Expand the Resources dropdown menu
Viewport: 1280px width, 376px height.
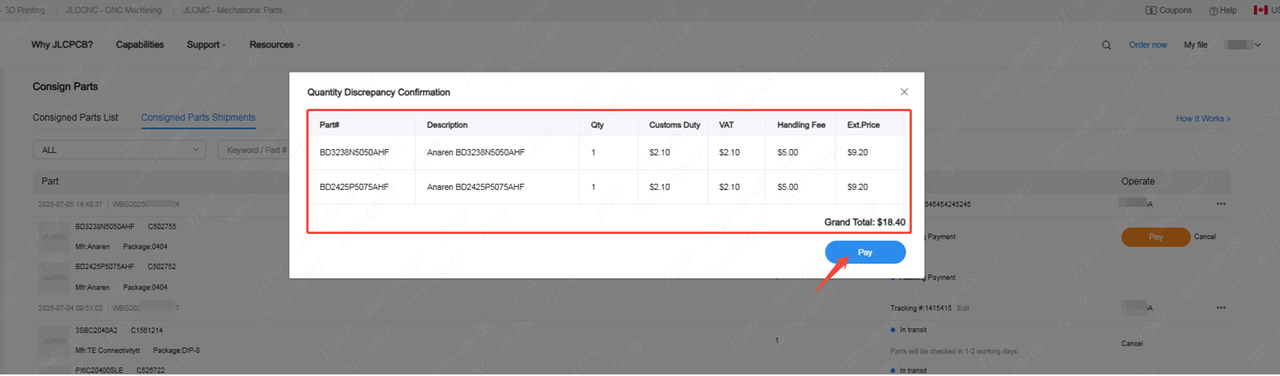coord(275,45)
